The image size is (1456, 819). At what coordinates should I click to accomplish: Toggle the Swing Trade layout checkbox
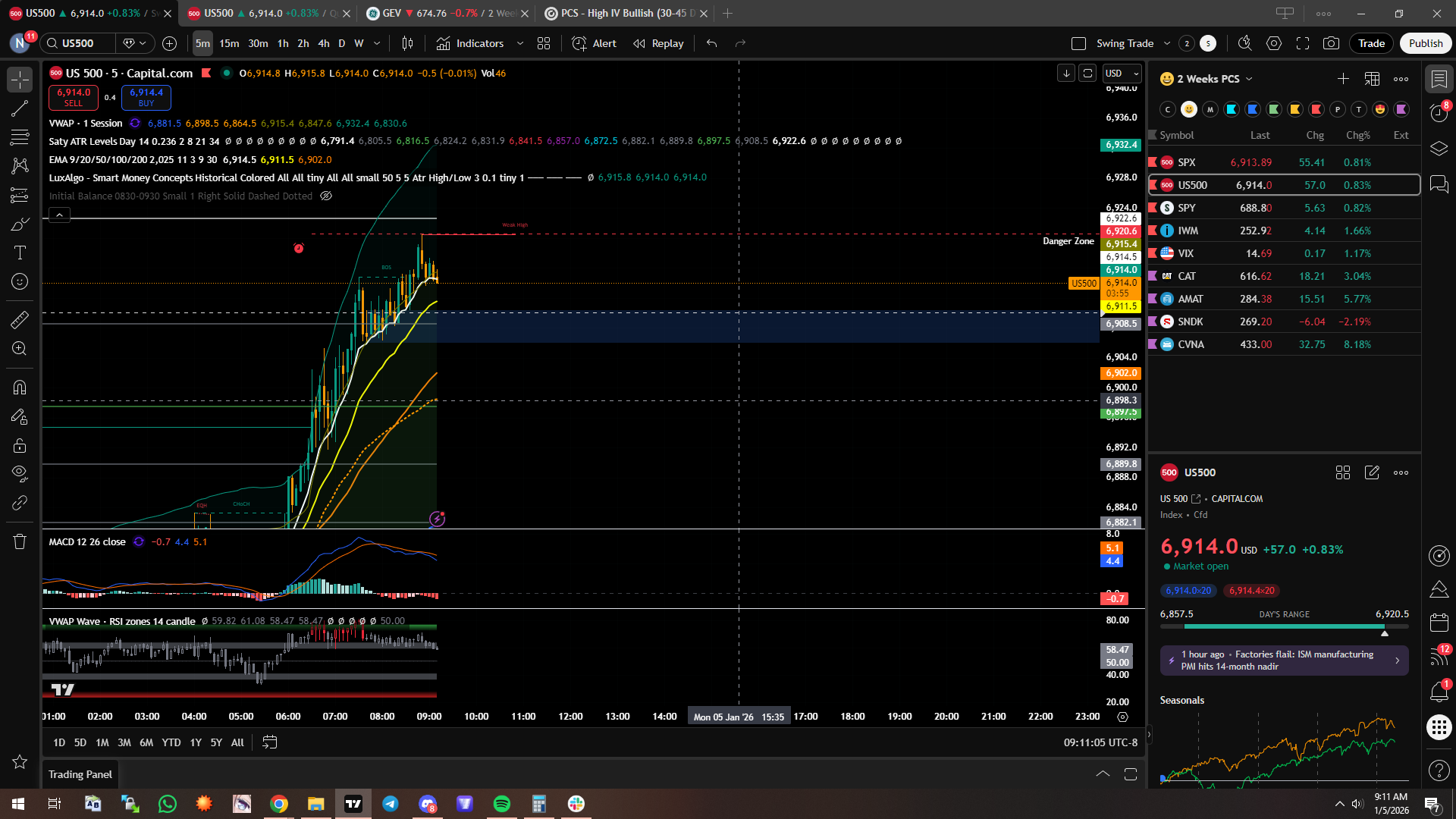click(1078, 43)
